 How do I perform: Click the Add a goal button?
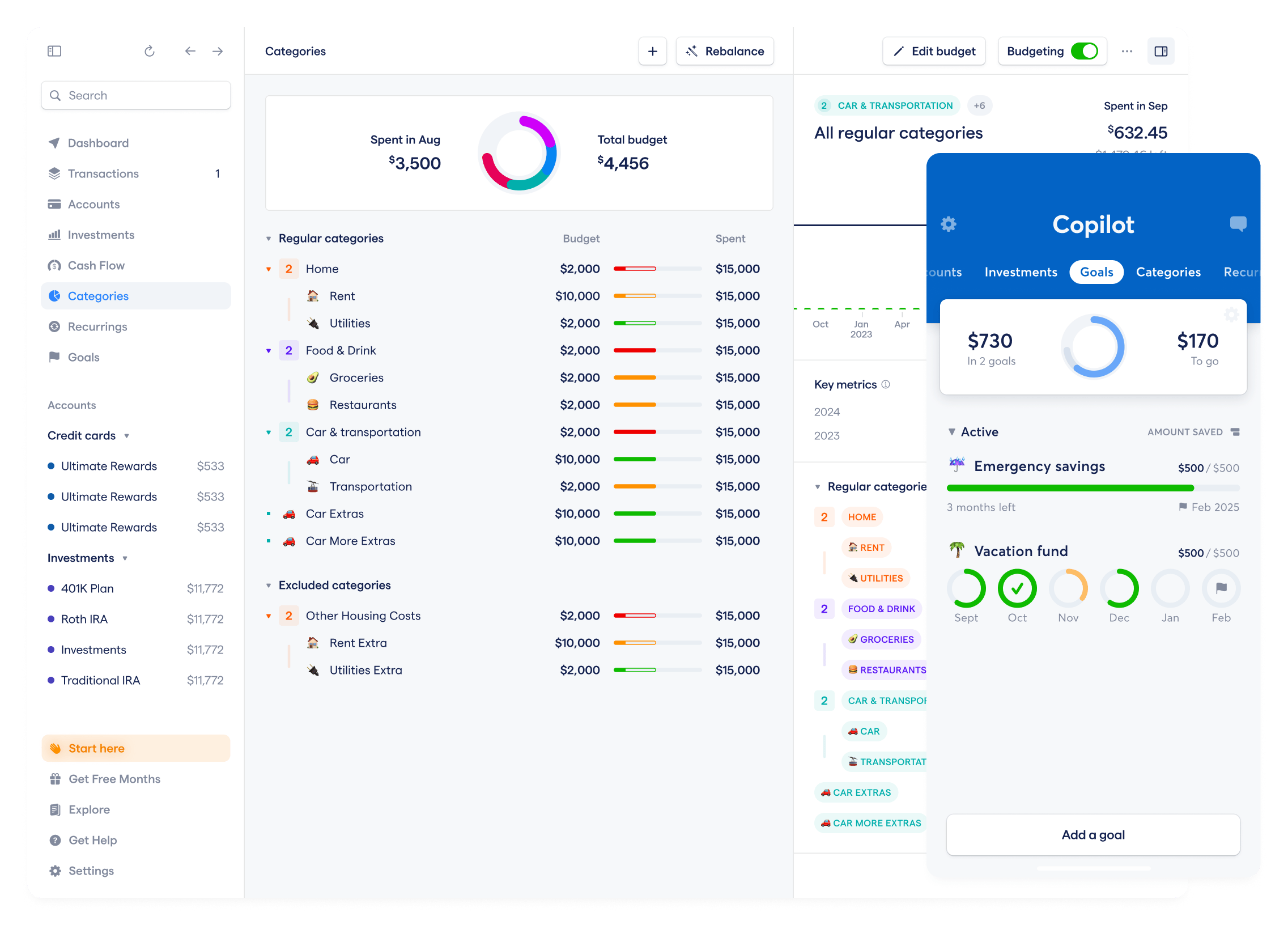coord(1093,834)
